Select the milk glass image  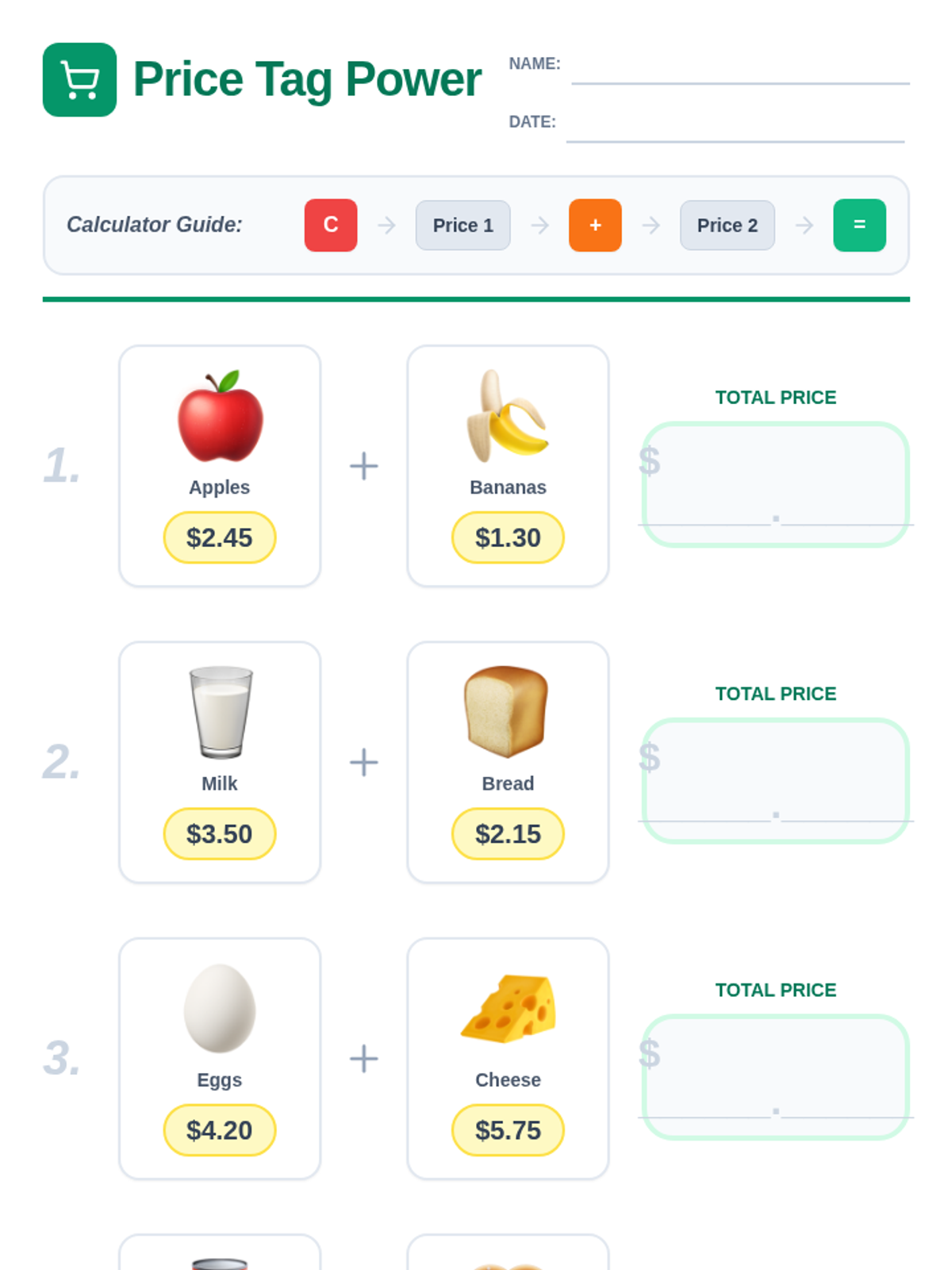(220, 712)
